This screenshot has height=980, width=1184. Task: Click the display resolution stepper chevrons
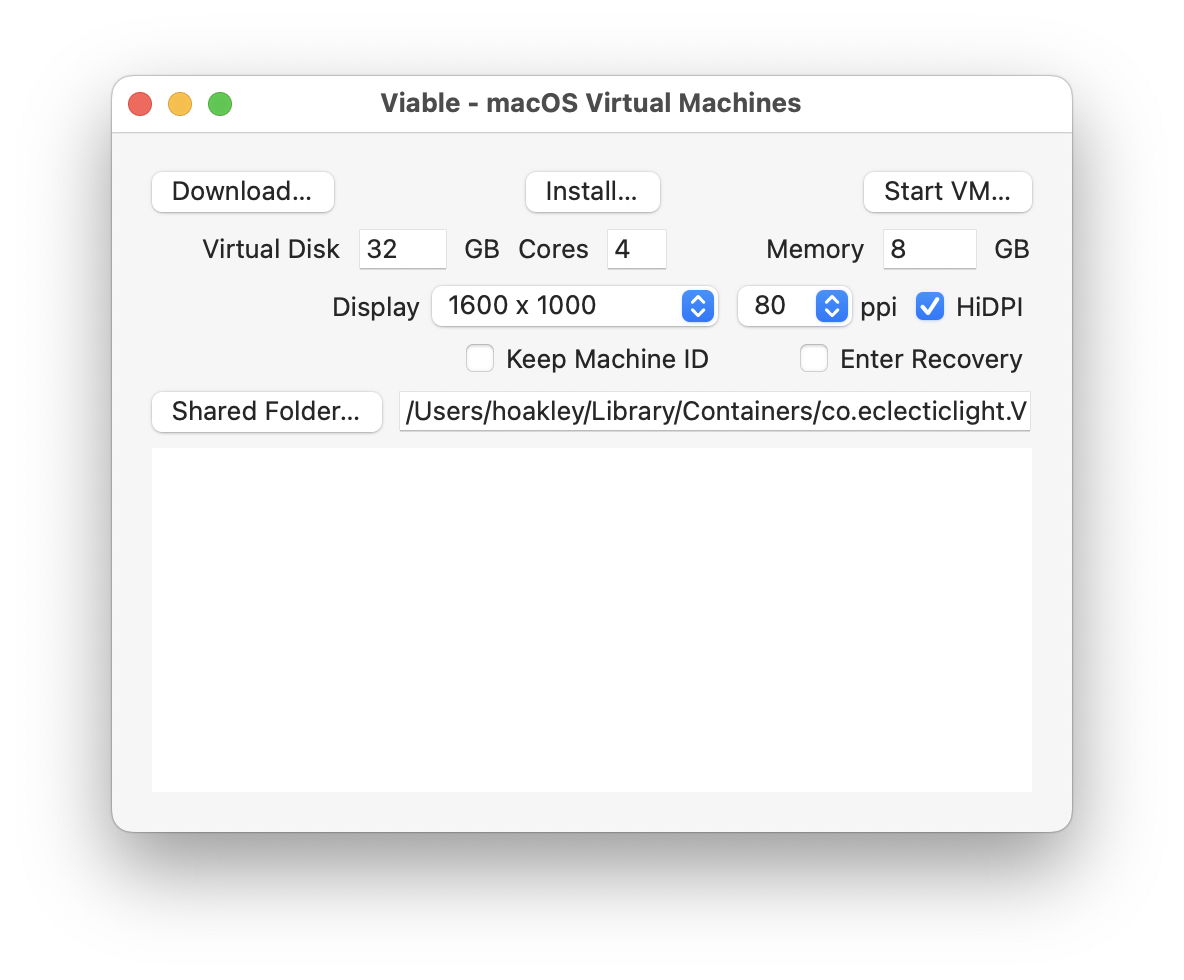tap(697, 306)
